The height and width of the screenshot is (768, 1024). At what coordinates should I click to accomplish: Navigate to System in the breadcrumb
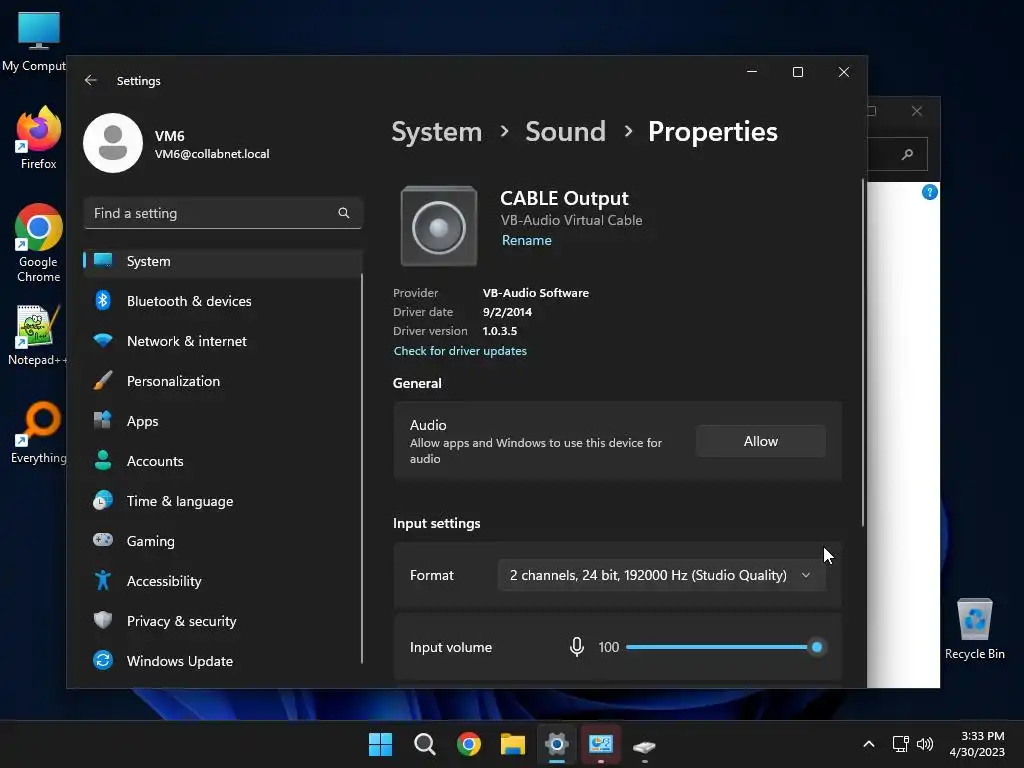coord(436,132)
